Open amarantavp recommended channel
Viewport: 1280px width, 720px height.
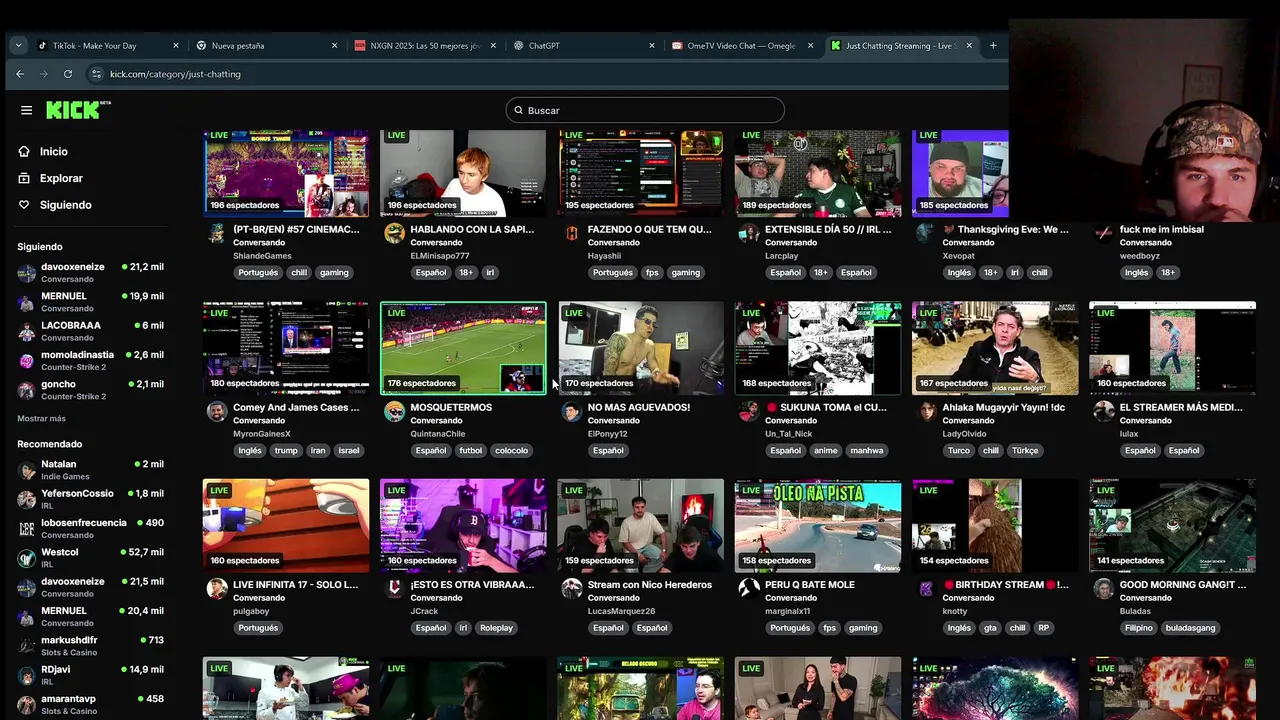point(90,704)
